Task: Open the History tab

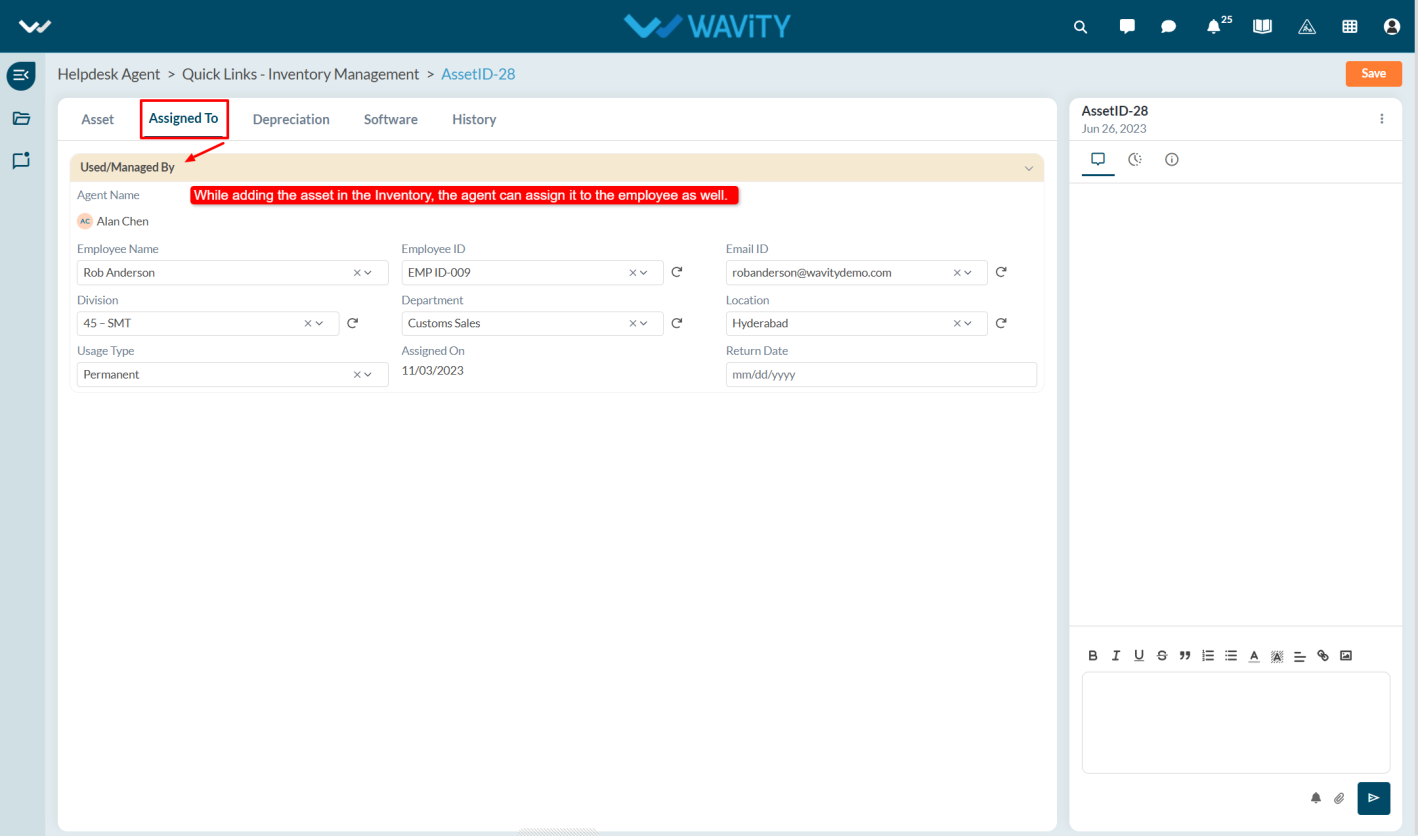Action: pyautogui.click(x=474, y=119)
